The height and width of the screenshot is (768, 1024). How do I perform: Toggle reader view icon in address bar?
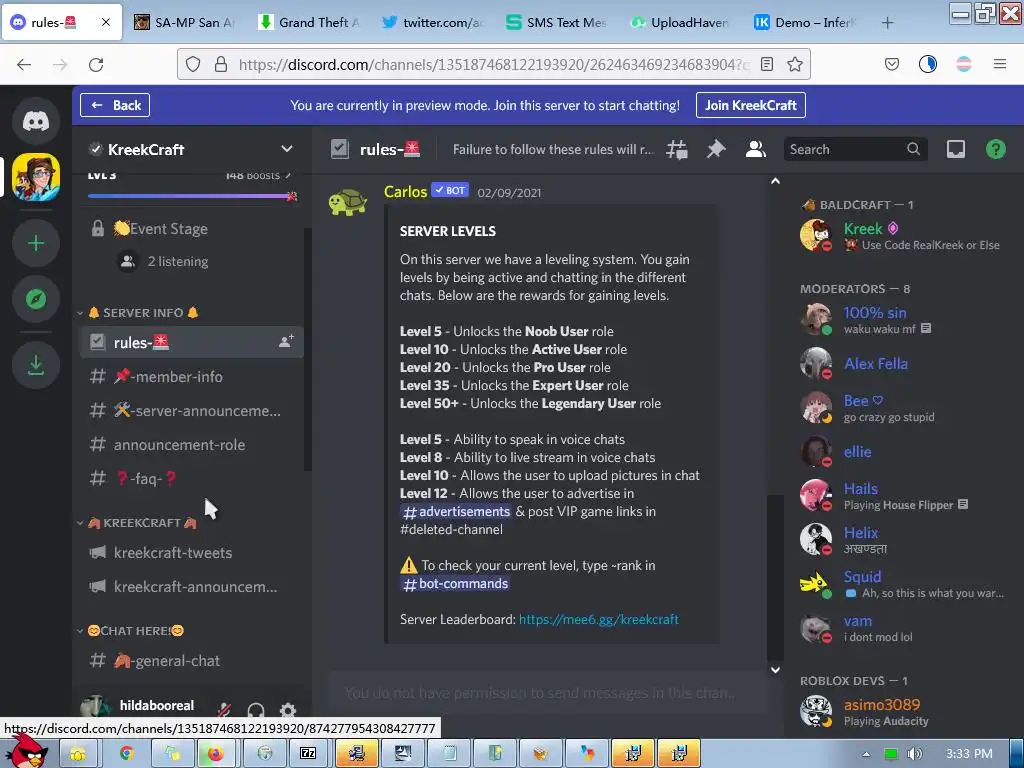pyautogui.click(x=767, y=64)
